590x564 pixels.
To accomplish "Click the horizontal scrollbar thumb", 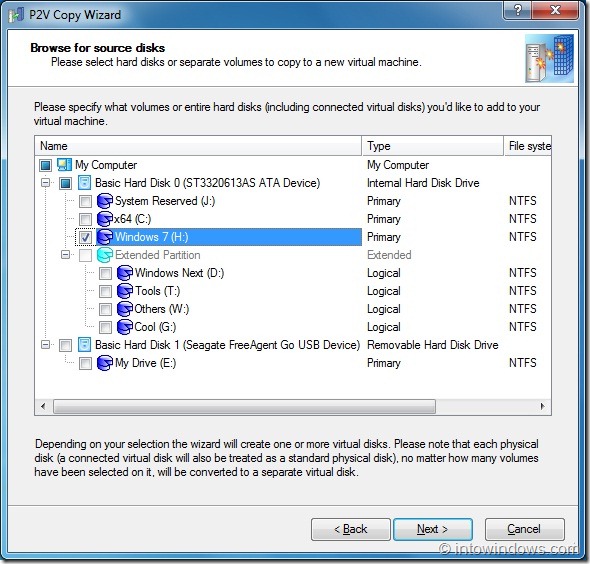I will click(x=245, y=406).
